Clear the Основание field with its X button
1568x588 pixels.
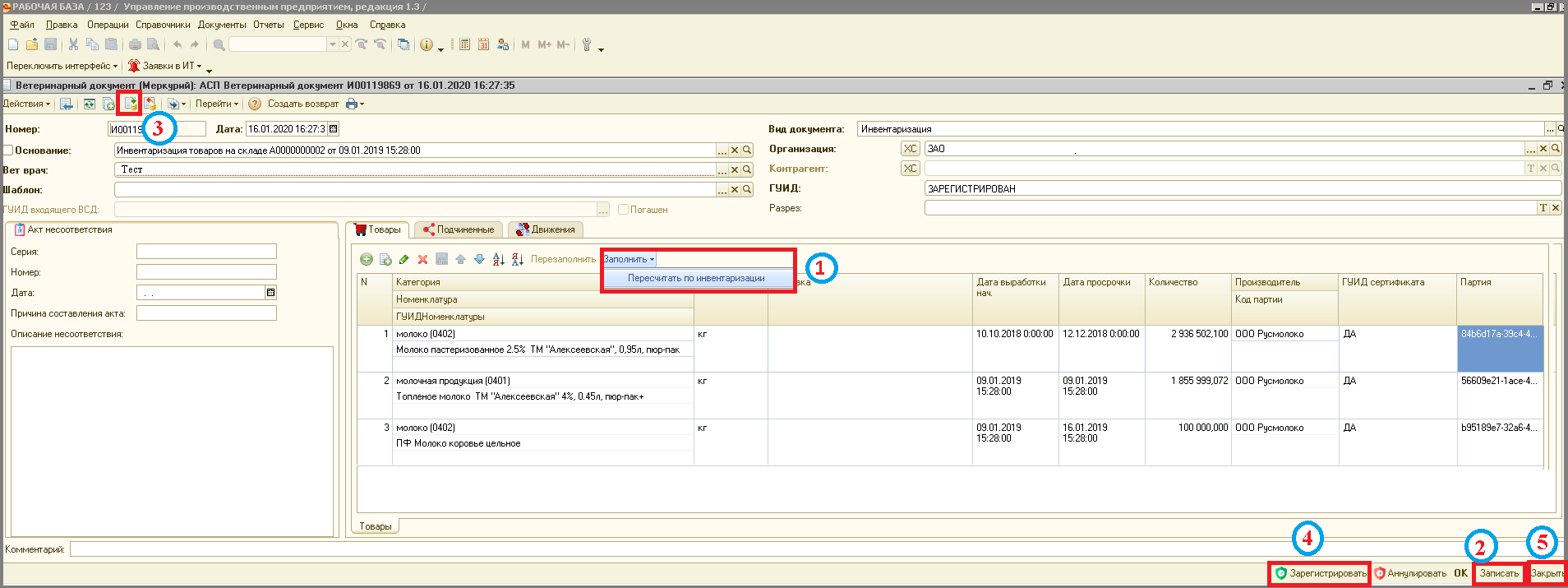(x=735, y=150)
